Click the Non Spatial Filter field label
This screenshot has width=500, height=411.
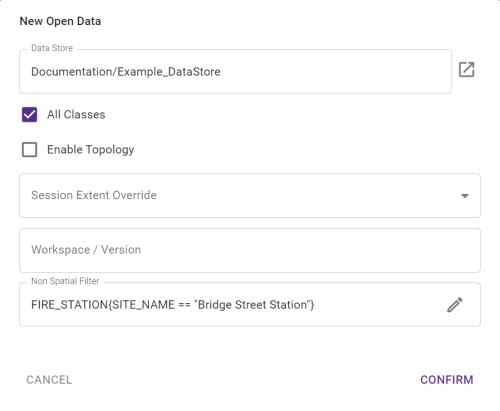pos(65,281)
